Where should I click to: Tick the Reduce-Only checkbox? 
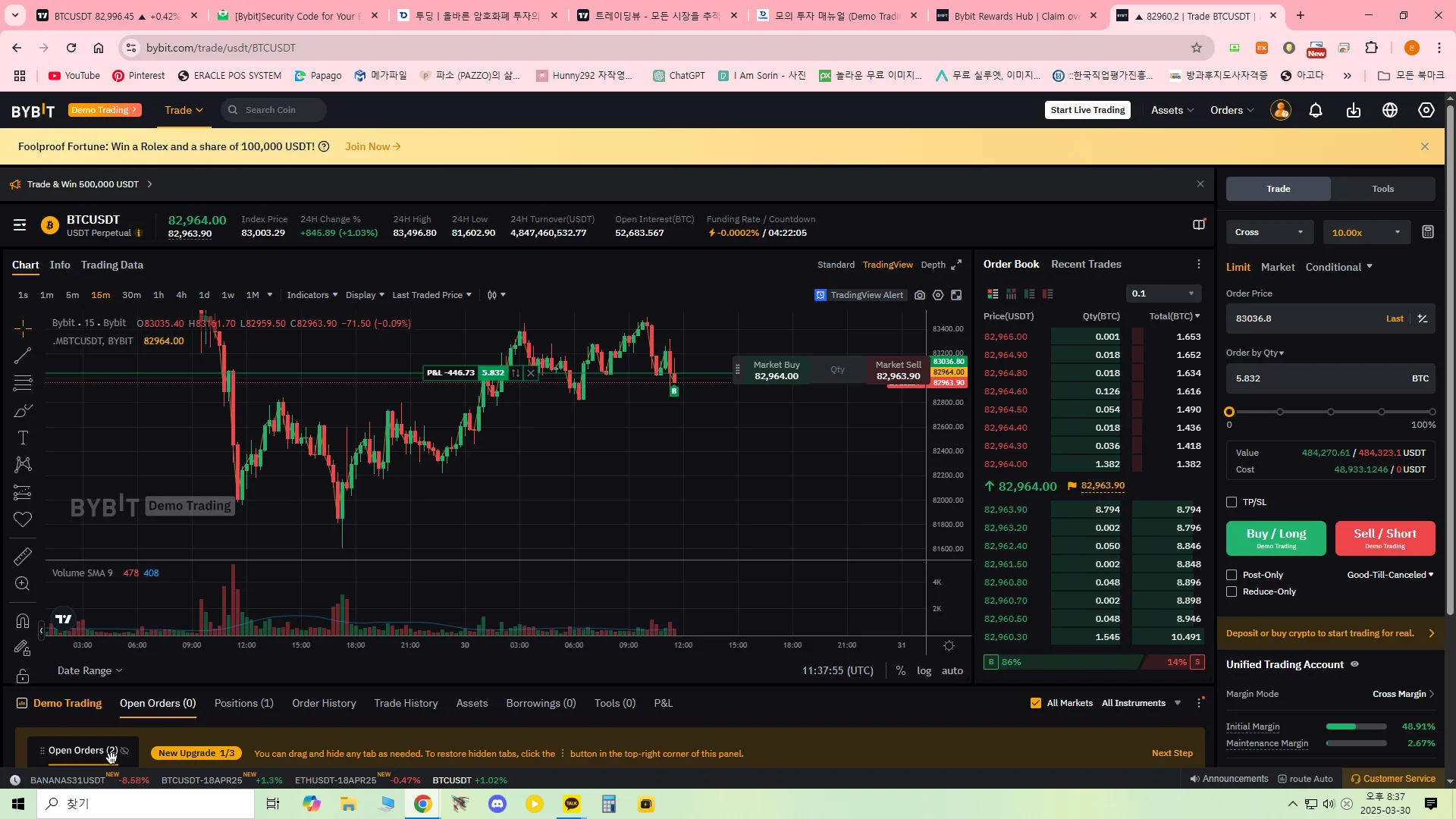coord(1232,591)
